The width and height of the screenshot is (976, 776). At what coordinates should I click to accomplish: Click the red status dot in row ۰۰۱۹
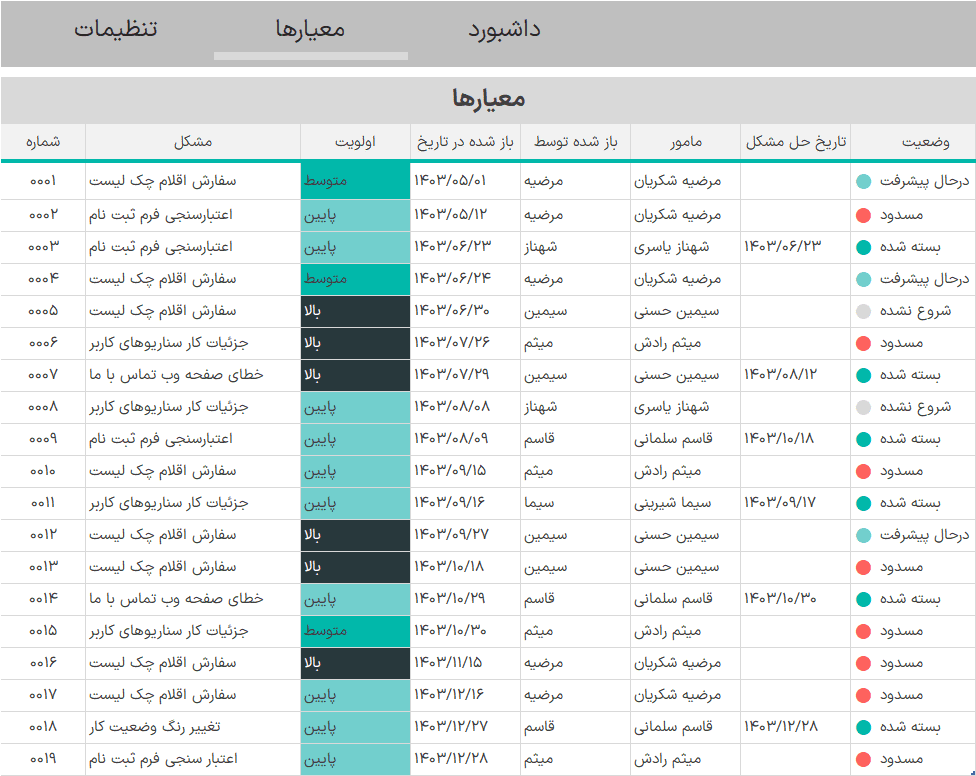863,760
